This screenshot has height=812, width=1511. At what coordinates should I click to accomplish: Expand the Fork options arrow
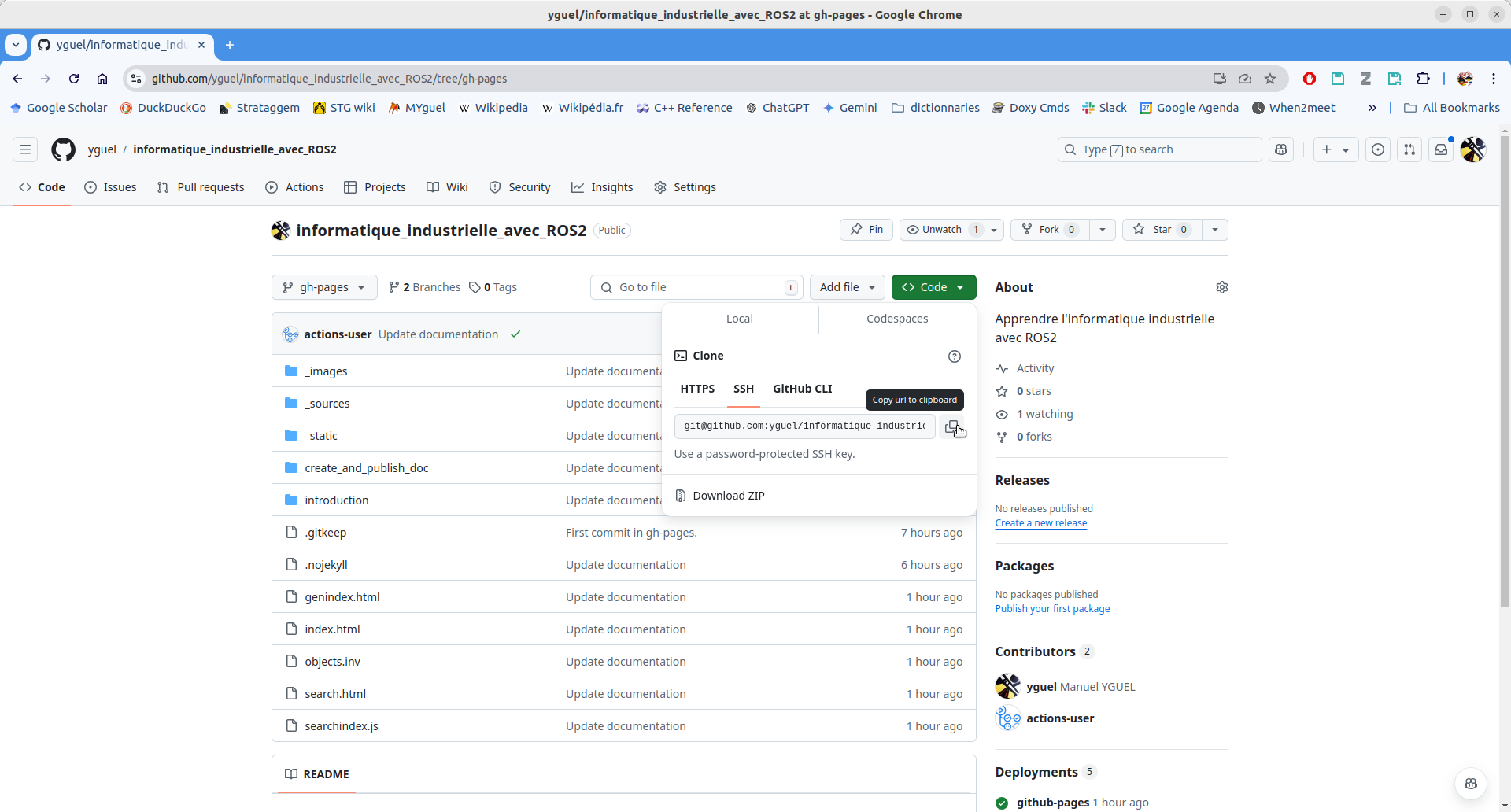[x=1102, y=229]
